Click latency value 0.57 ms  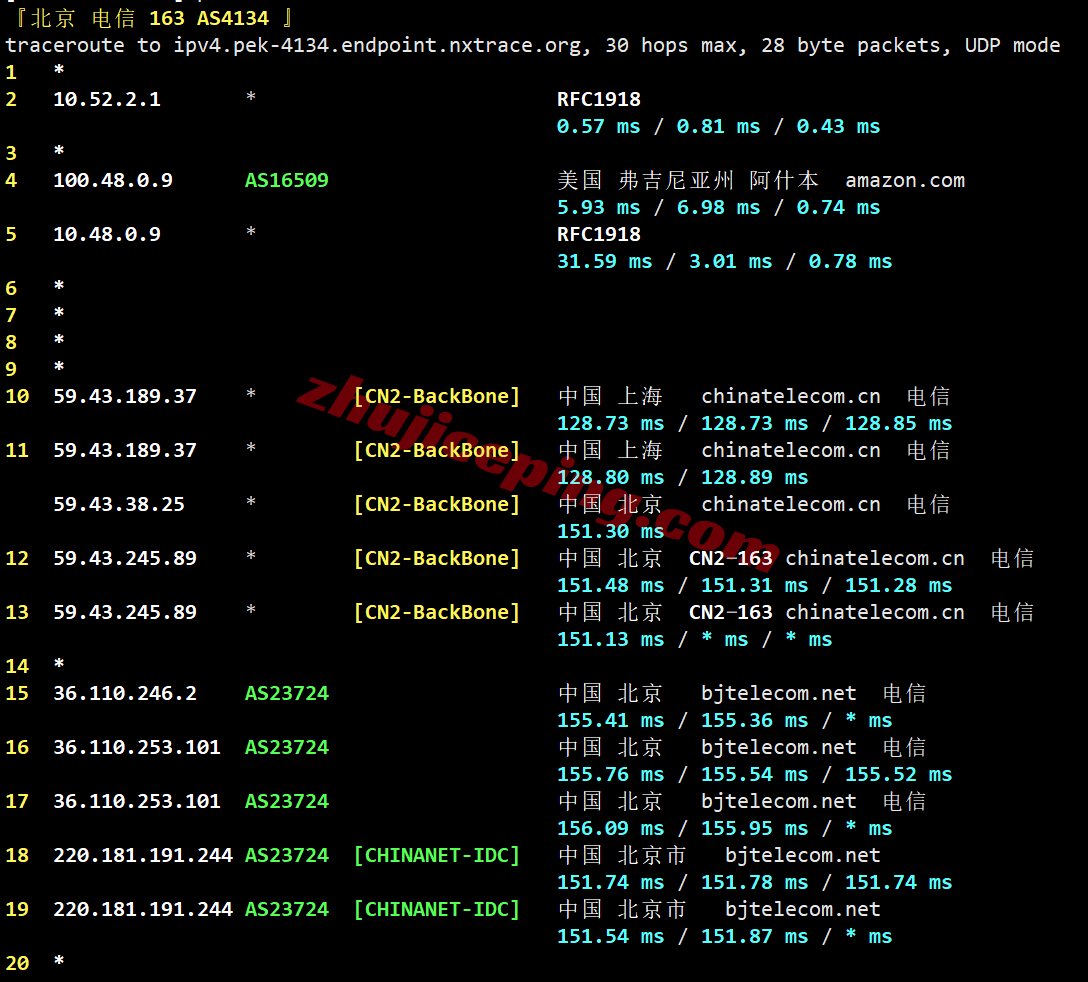click(x=598, y=126)
